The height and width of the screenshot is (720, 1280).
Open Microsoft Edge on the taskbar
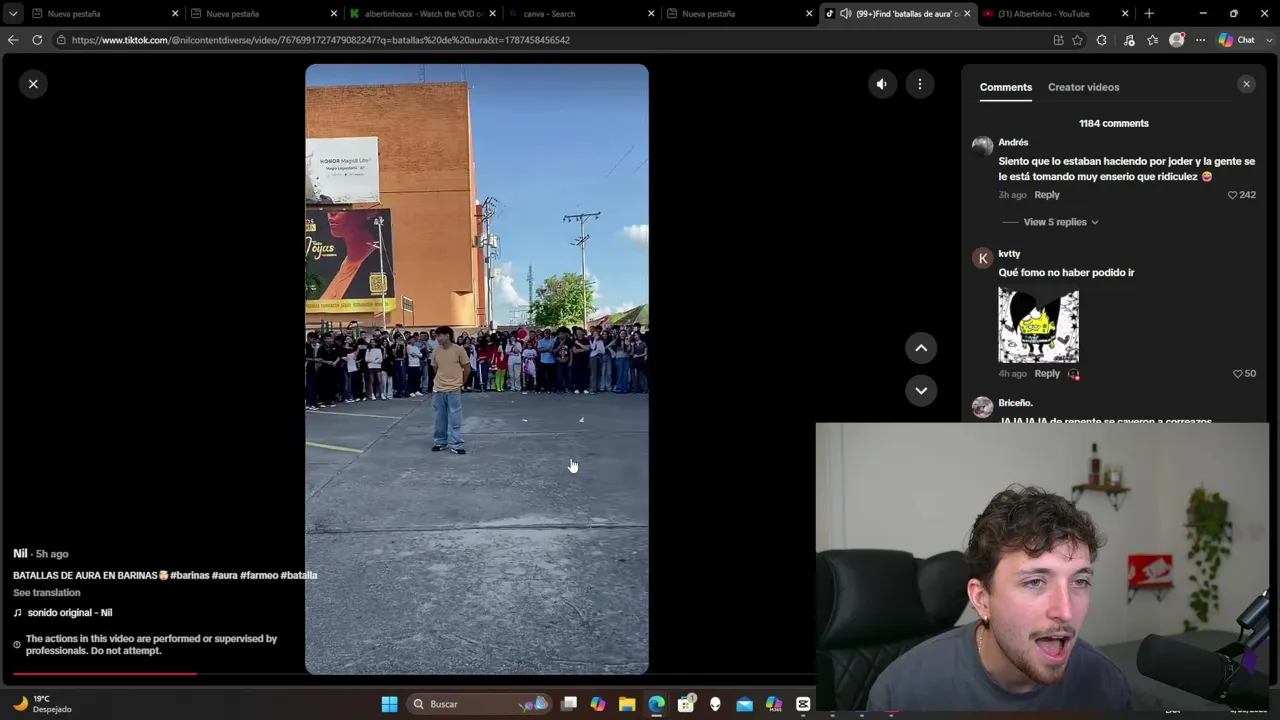pyautogui.click(x=656, y=704)
